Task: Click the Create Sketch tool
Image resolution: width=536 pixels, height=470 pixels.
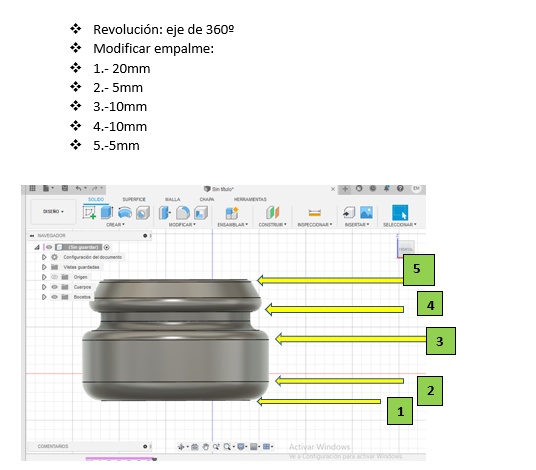Action: pyautogui.click(x=89, y=213)
